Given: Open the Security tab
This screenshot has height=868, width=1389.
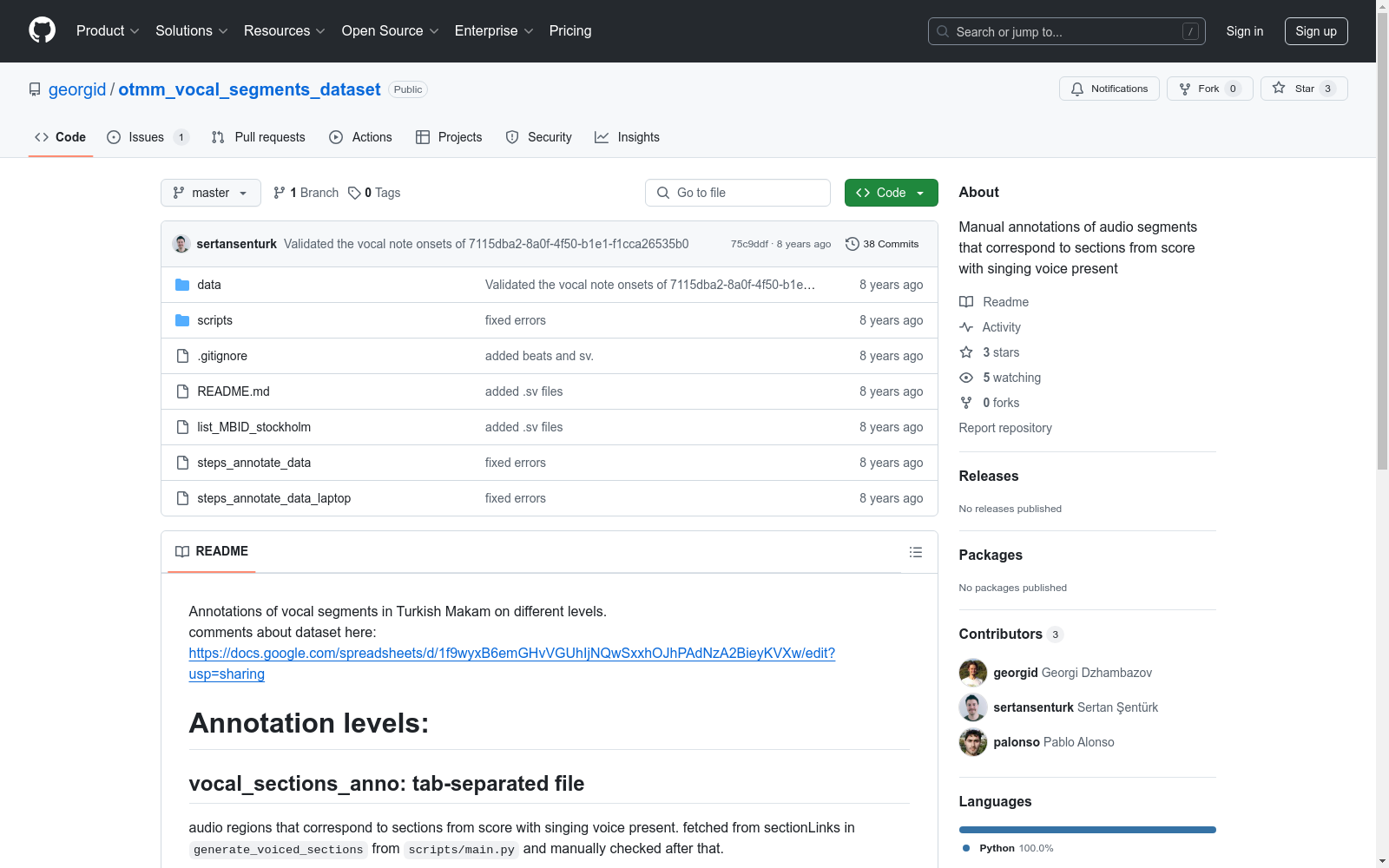Looking at the screenshot, I should point(538,137).
